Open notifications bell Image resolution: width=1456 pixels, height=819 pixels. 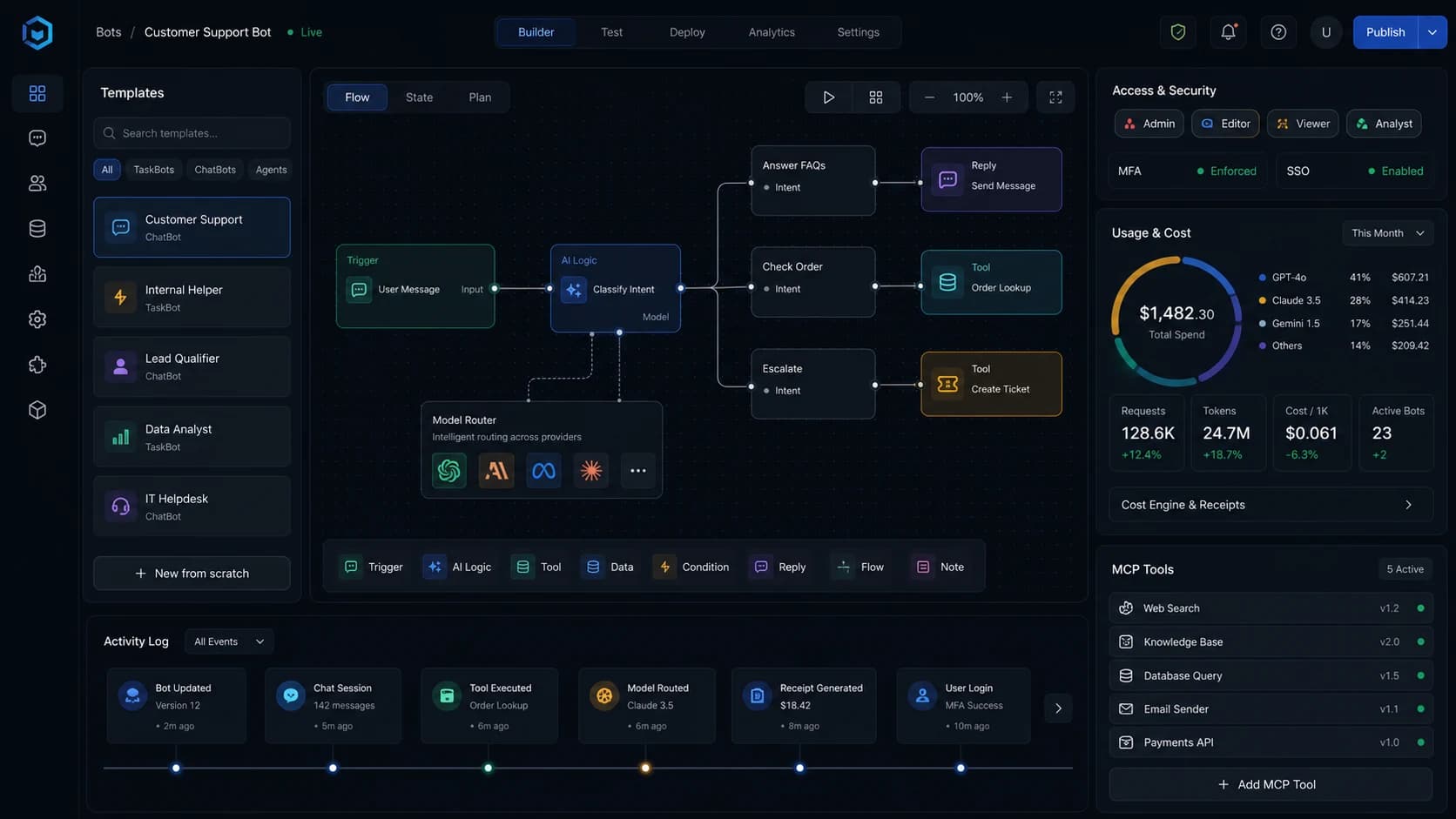coord(1228,32)
